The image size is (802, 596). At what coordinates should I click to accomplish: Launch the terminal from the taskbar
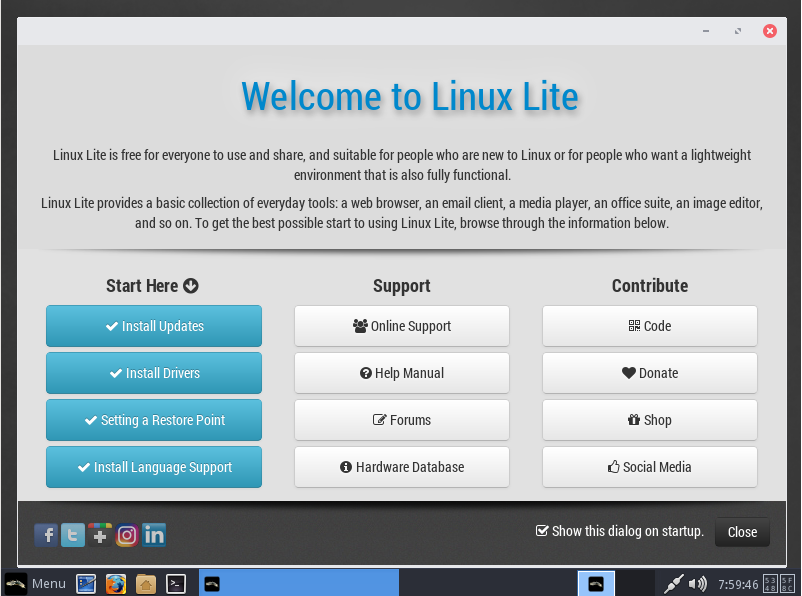tap(176, 584)
